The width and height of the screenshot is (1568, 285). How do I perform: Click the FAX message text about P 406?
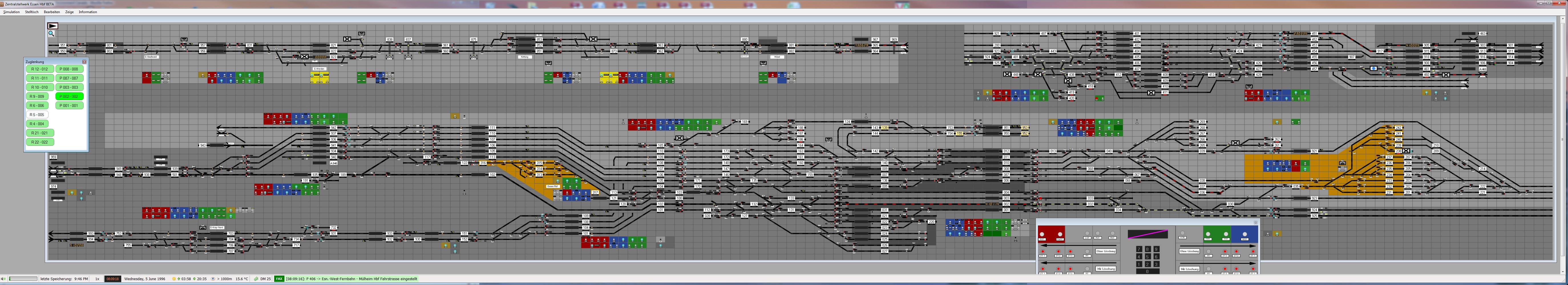pyautogui.click(x=352, y=279)
